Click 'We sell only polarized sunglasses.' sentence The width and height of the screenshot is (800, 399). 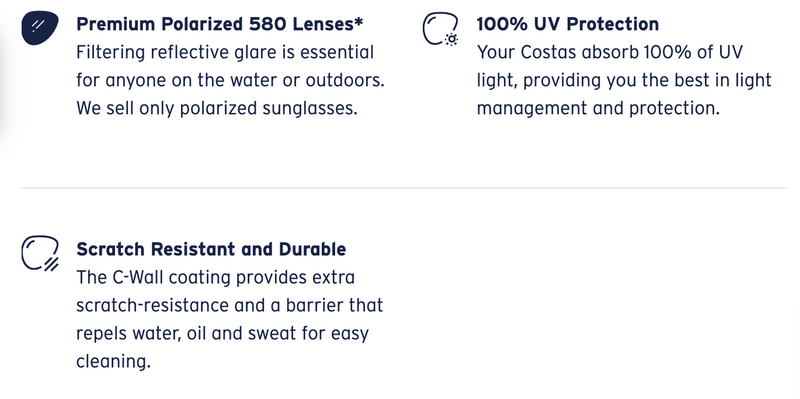pos(217,108)
